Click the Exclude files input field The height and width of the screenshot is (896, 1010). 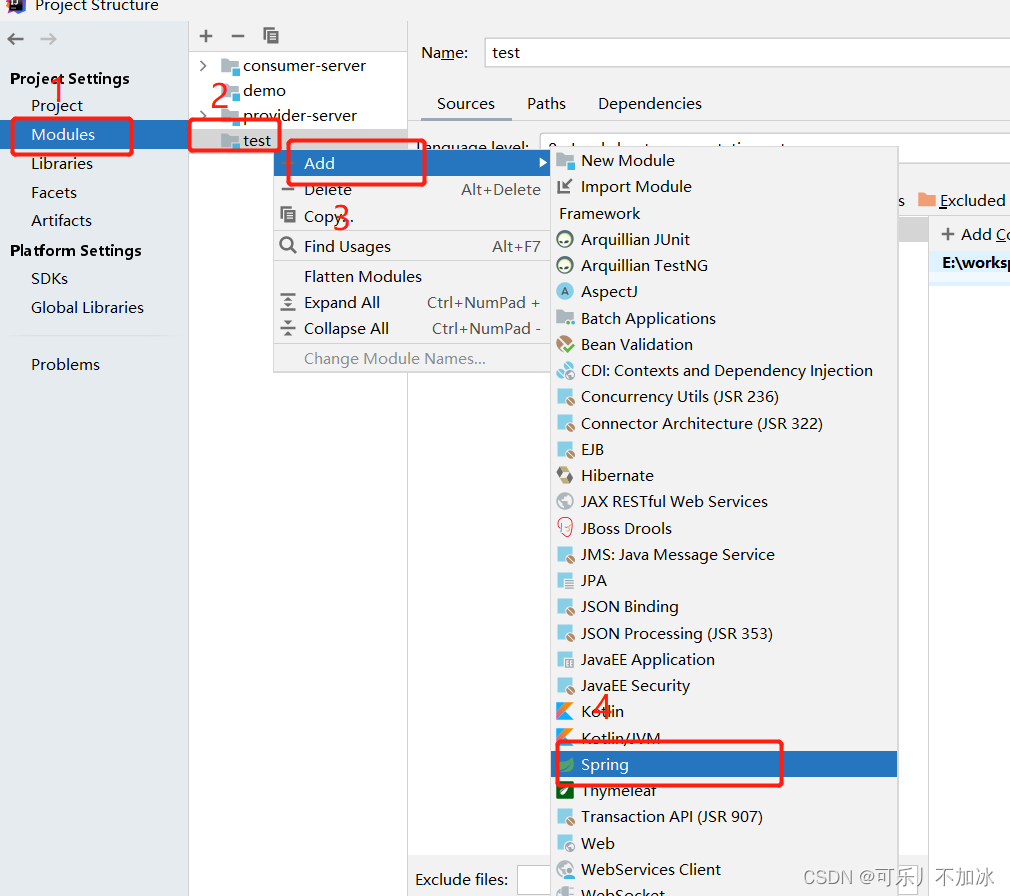(535, 880)
